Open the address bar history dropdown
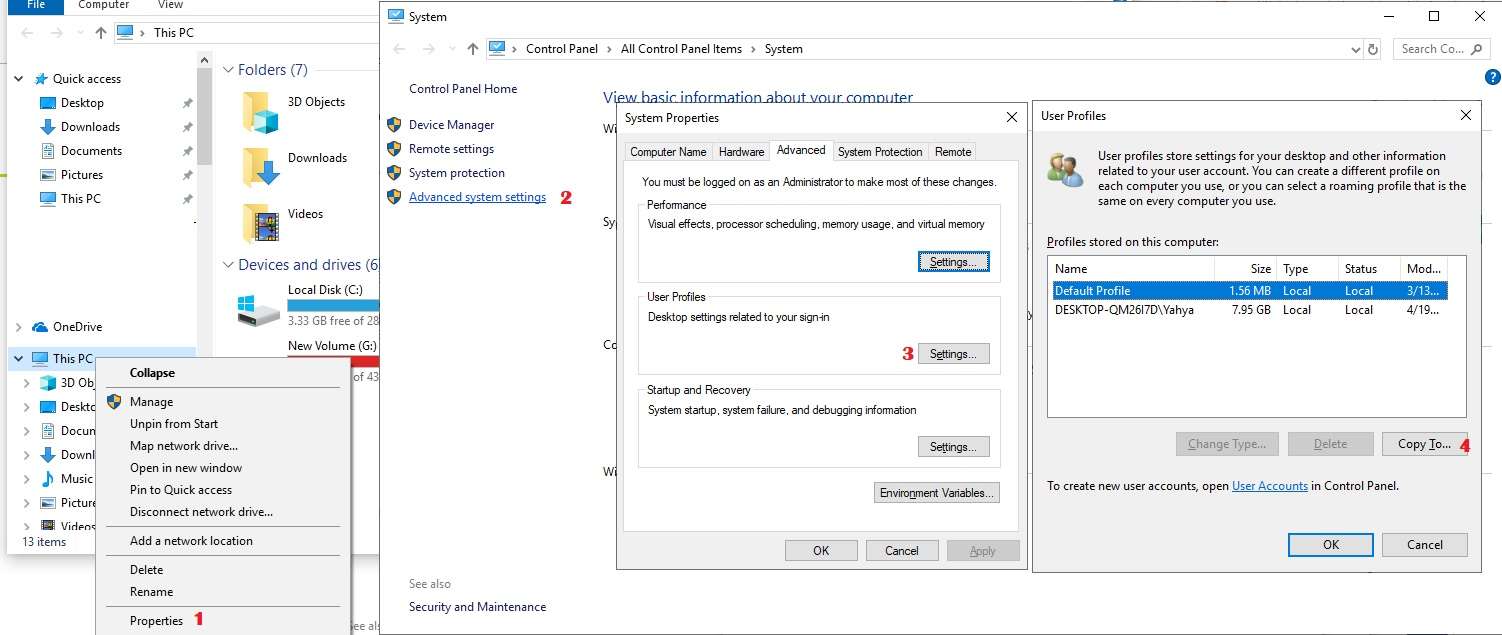This screenshot has height=635, width=1502. click(1356, 48)
